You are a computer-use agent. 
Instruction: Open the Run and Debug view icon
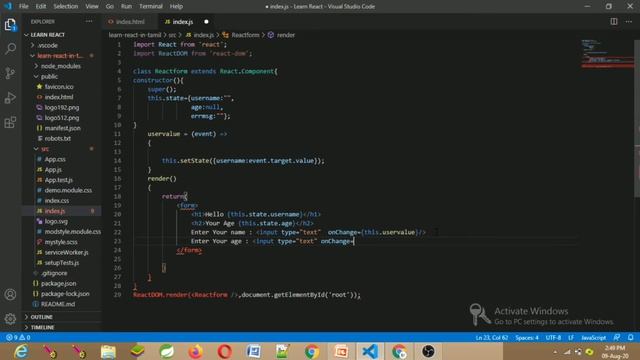(x=10, y=98)
